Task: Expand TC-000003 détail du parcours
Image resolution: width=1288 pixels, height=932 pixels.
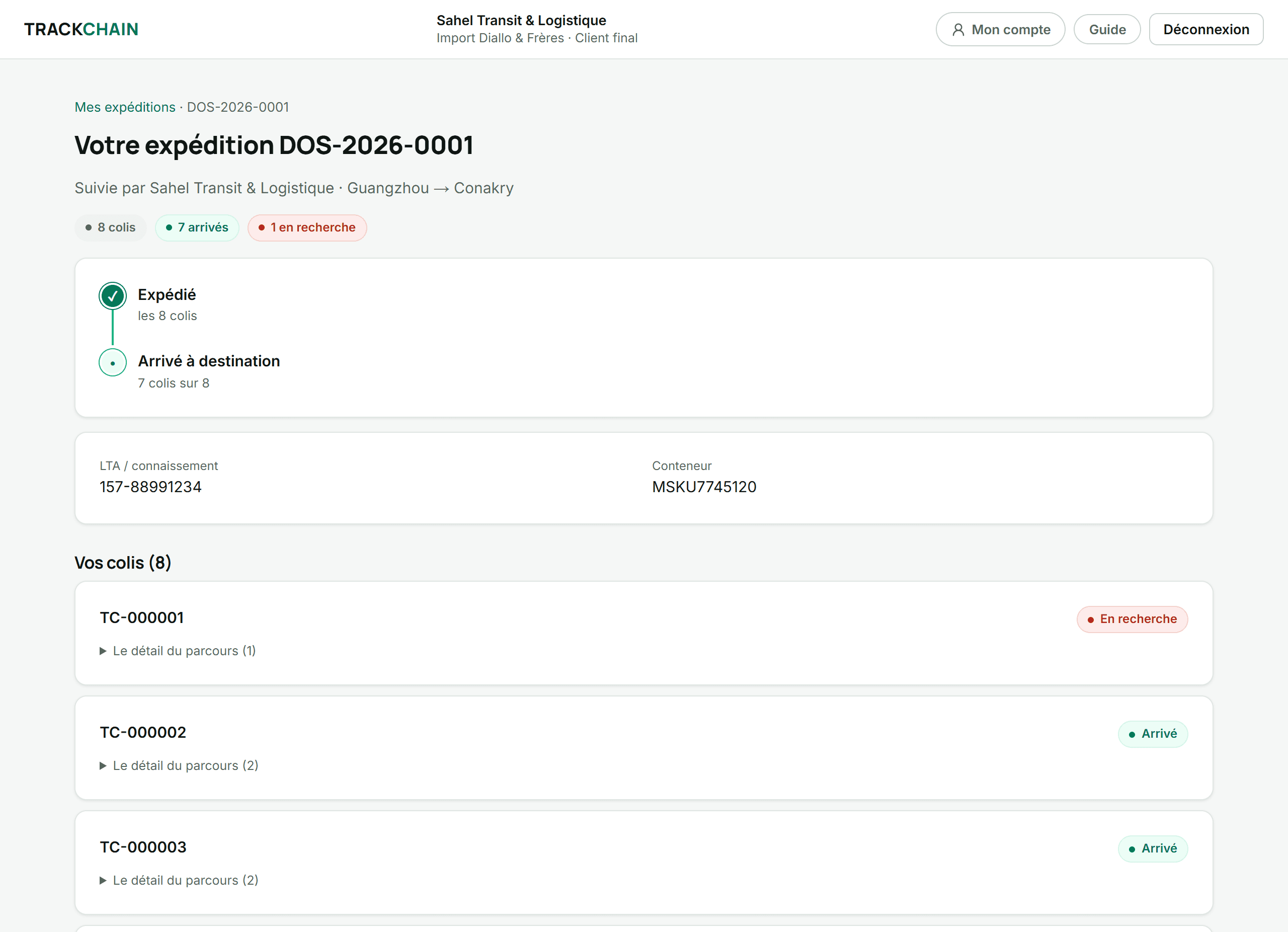Action: pos(179,880)
